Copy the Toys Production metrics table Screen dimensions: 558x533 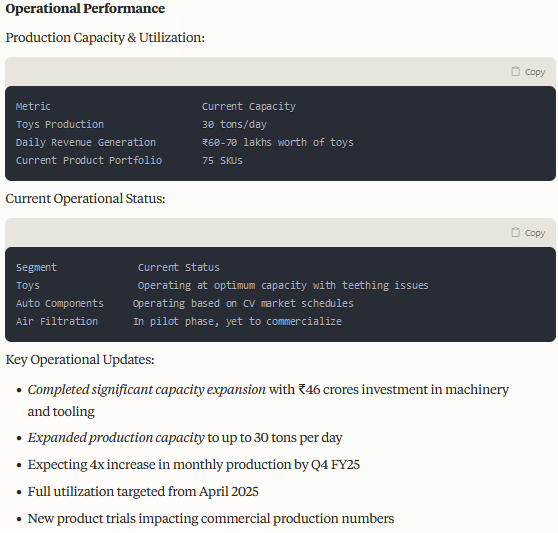point(528,72)
